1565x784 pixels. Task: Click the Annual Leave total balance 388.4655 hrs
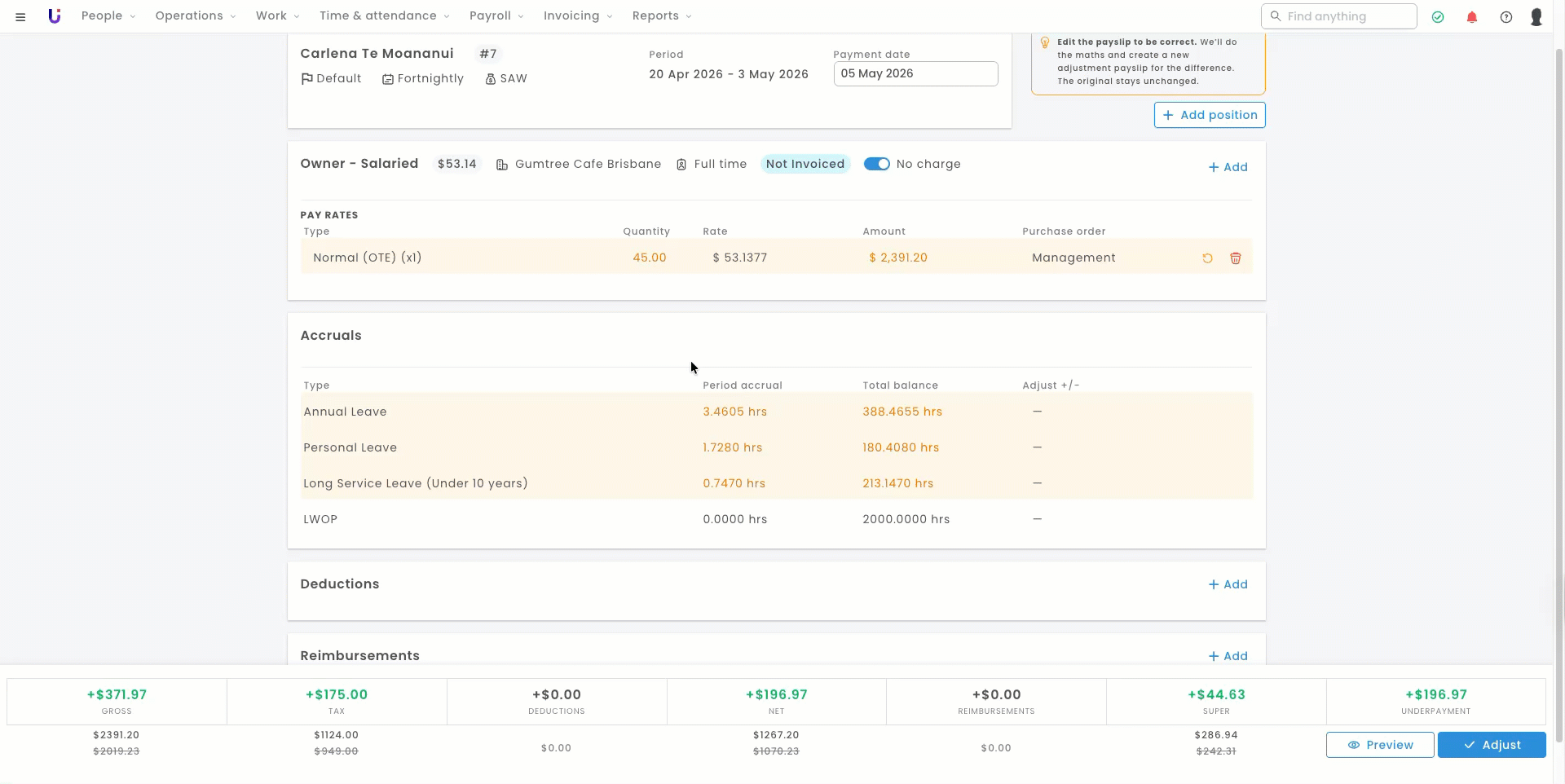[x=902, y=412]
